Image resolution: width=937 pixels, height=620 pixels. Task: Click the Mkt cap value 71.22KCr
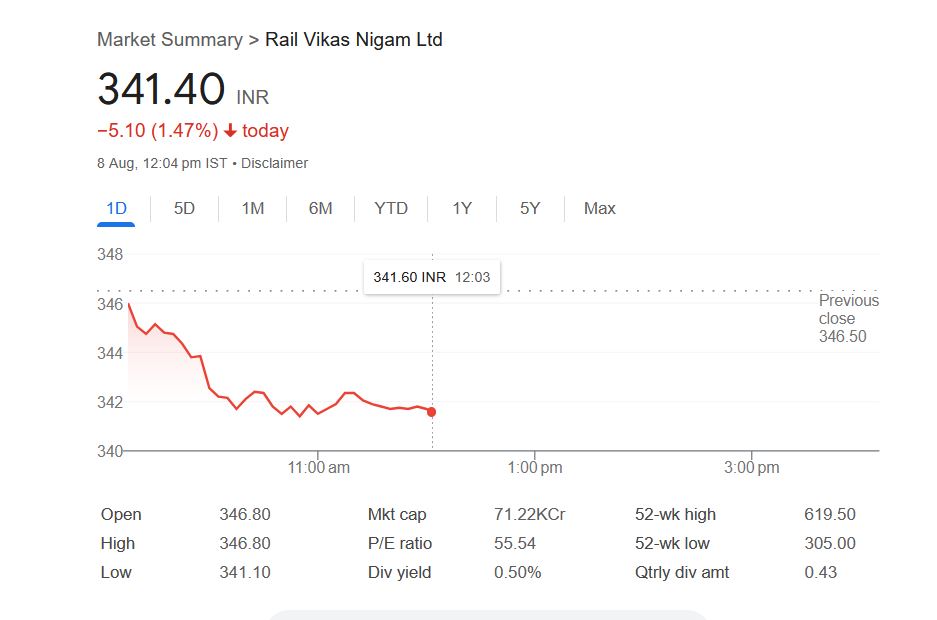(x=529, y=514)
